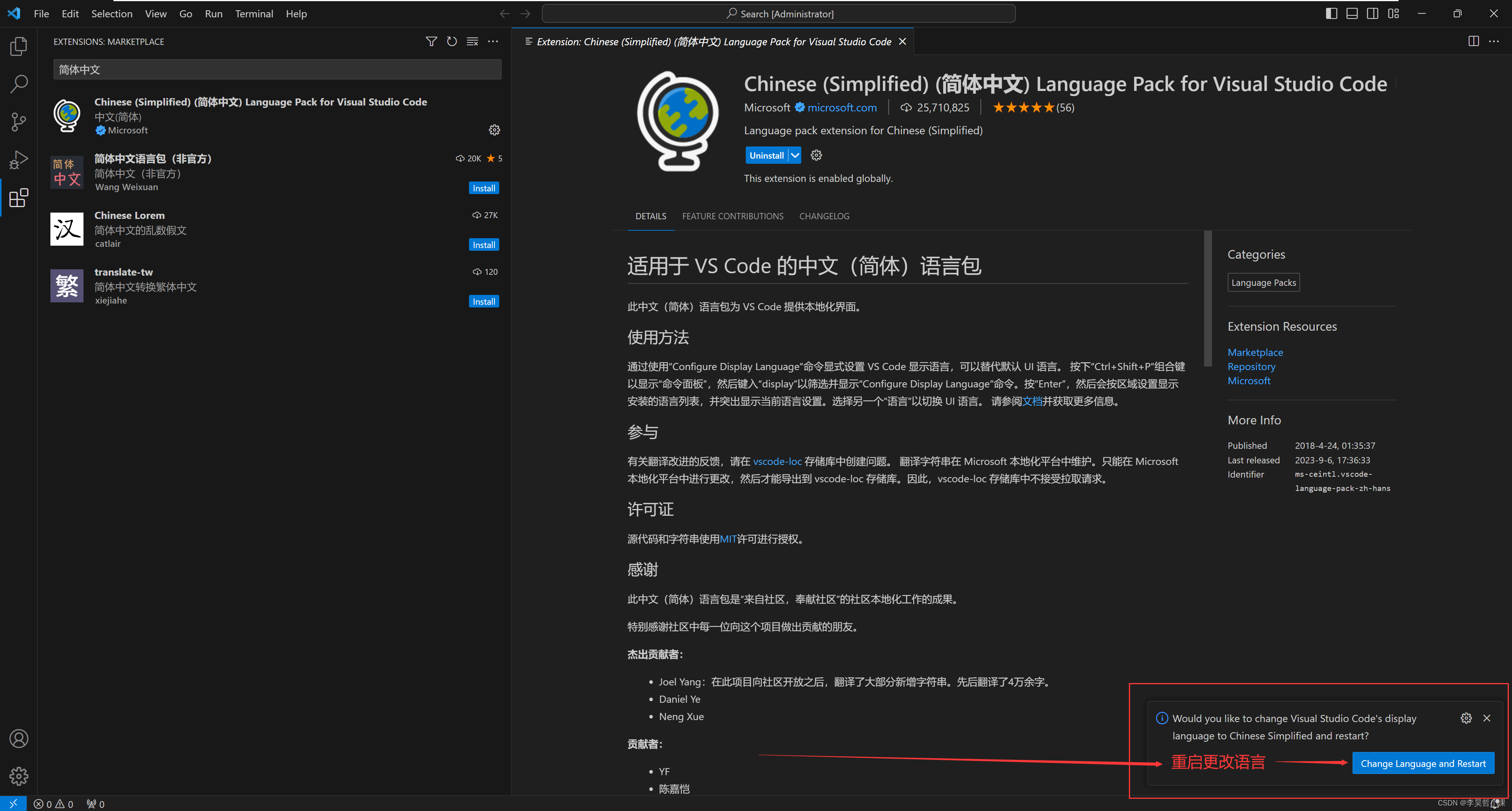The height and width of the screenshot is (811, 1512).
Task: Open the Source Control view
Action: coord(19,122)
